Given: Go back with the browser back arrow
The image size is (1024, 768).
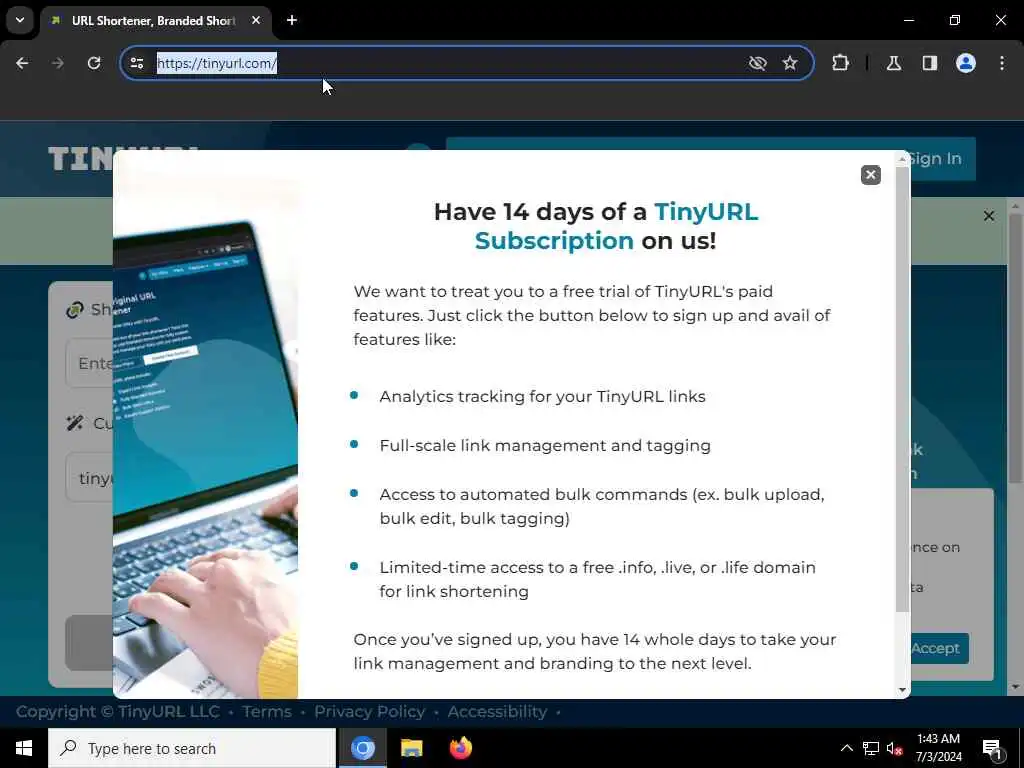Looking at the screenshot, I should click(x=22, y=63).
